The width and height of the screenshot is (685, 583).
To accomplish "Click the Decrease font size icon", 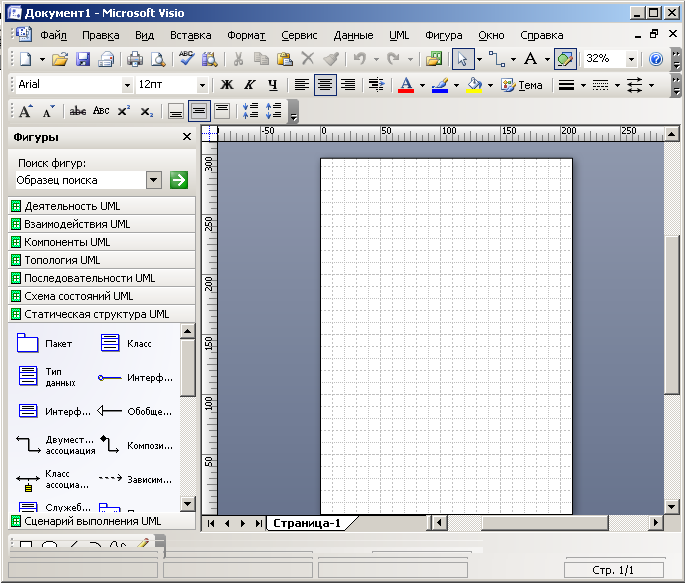I will click(x=48, y=111).
